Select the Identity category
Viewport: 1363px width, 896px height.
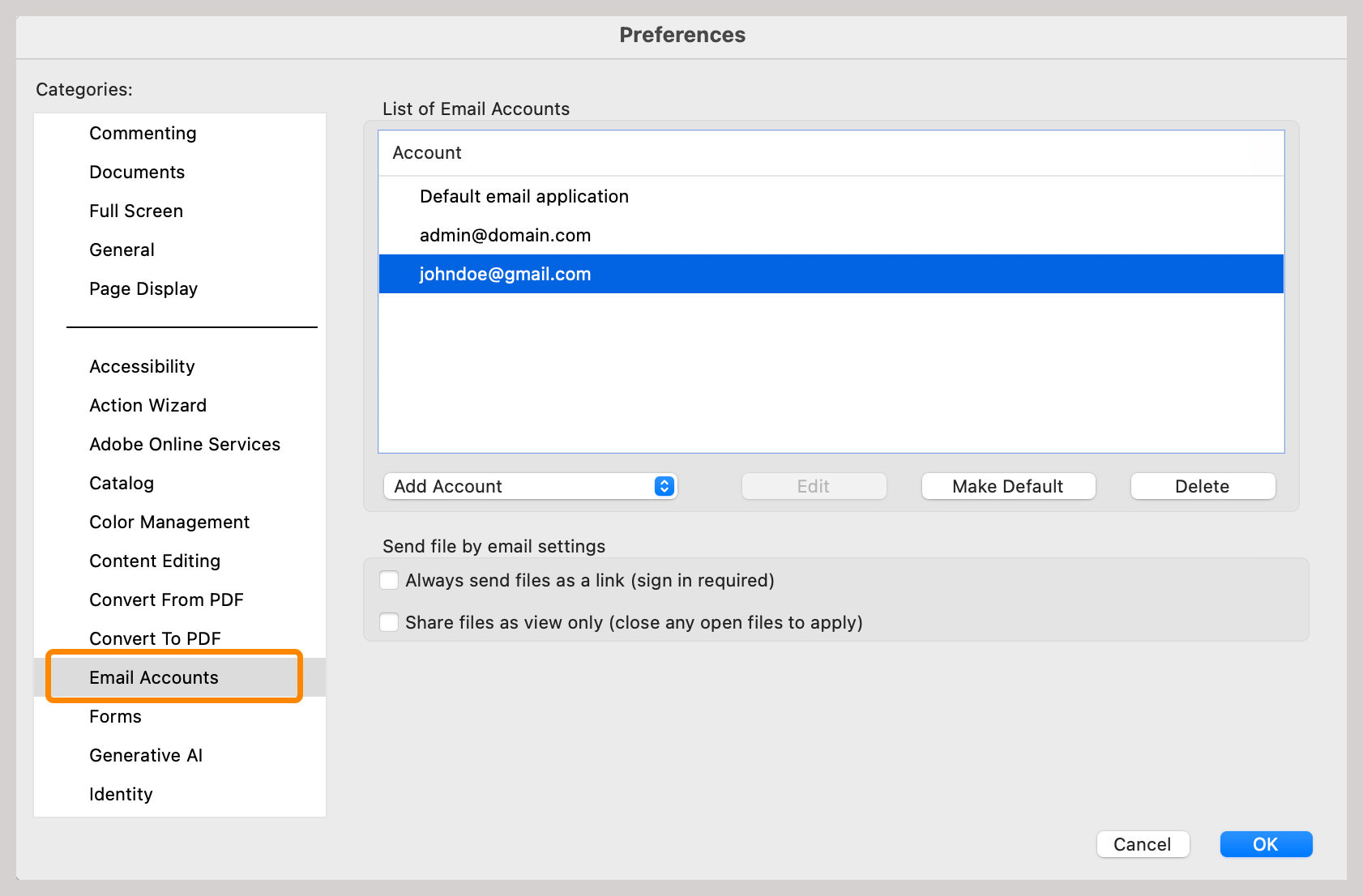[x=121, y=794]
